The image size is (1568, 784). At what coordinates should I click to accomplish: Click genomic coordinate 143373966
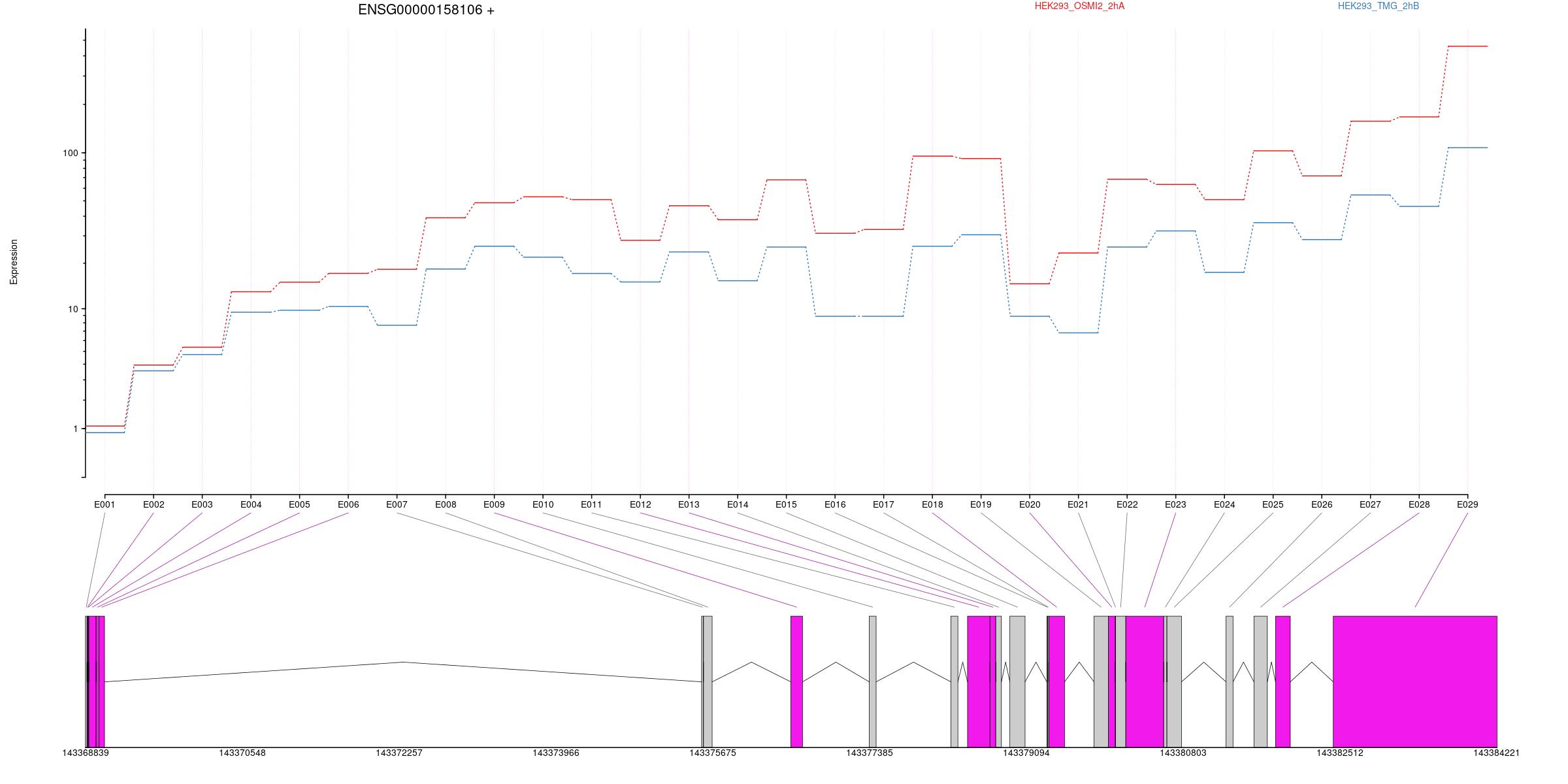[556, 753]
